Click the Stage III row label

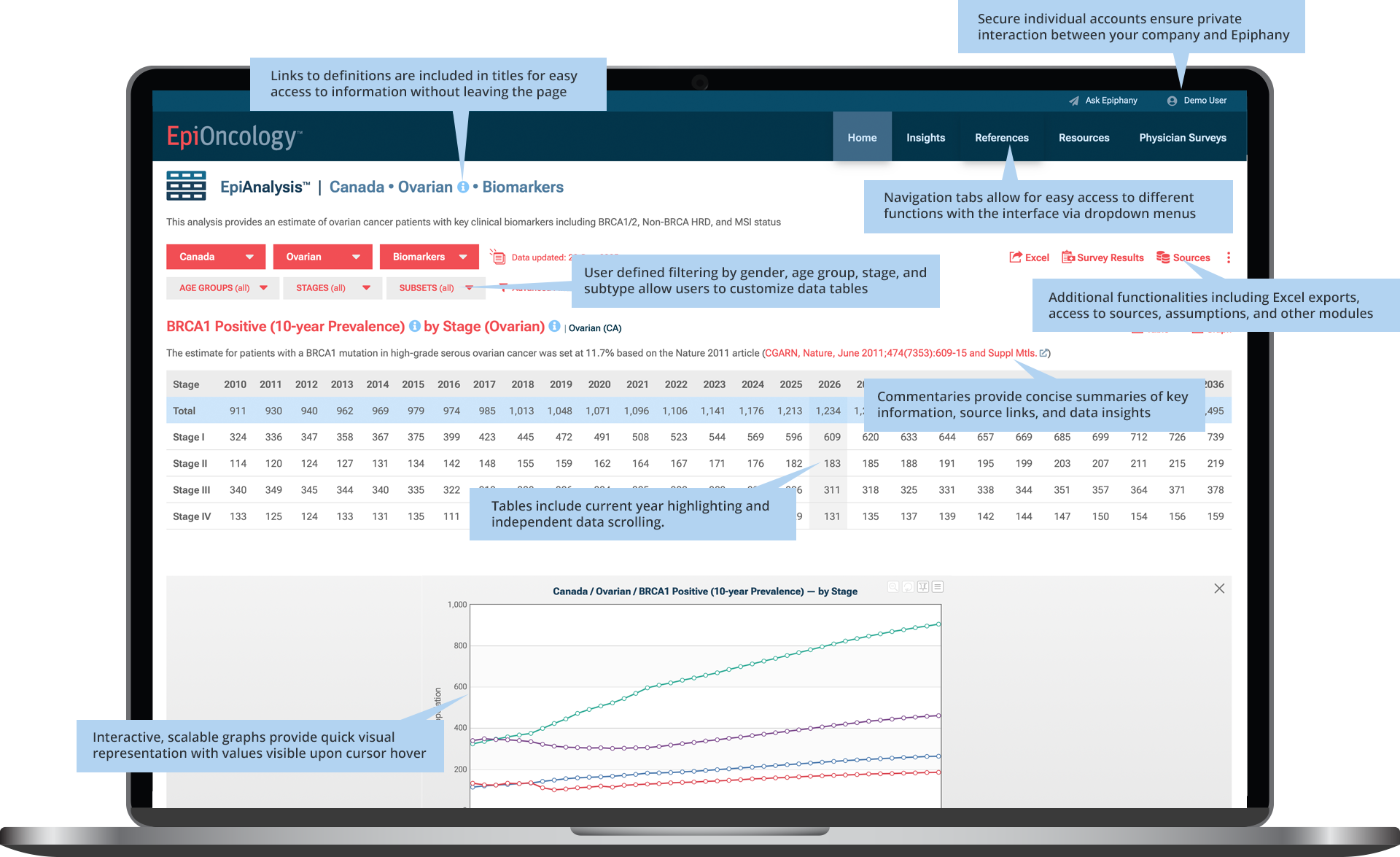tap(191, 490)
